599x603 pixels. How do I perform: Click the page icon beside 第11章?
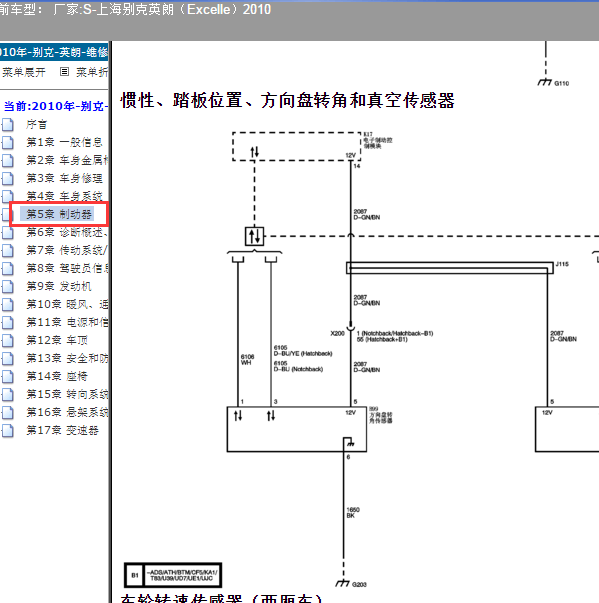(7, 323)
